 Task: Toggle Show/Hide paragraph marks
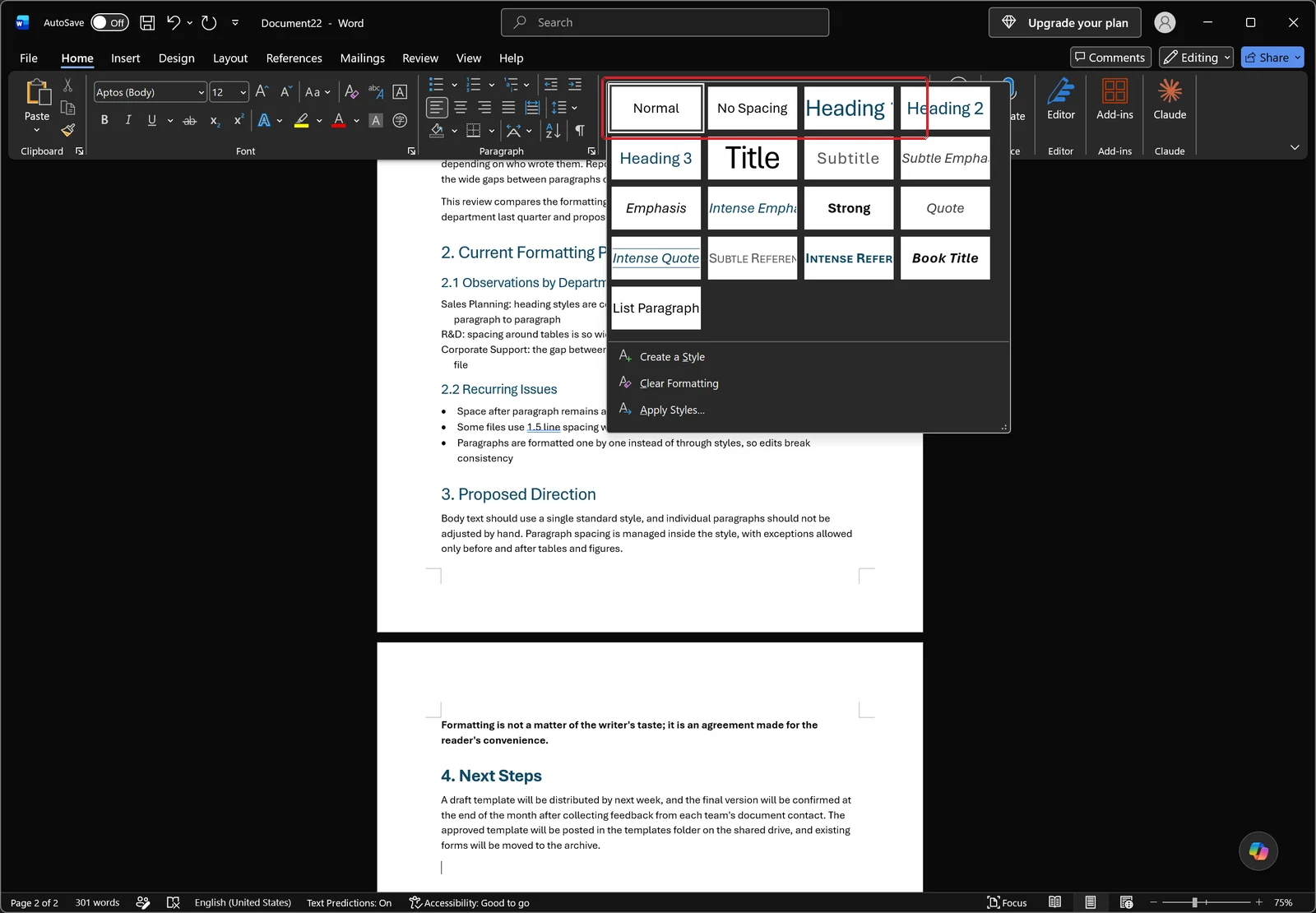pyautogui.click(x=580, y=130)
